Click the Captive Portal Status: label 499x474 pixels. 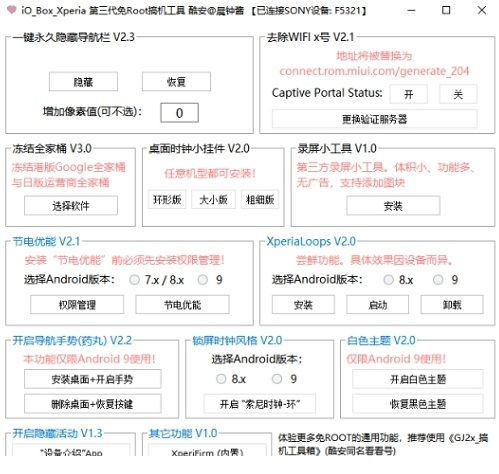[x=327, y=93]
